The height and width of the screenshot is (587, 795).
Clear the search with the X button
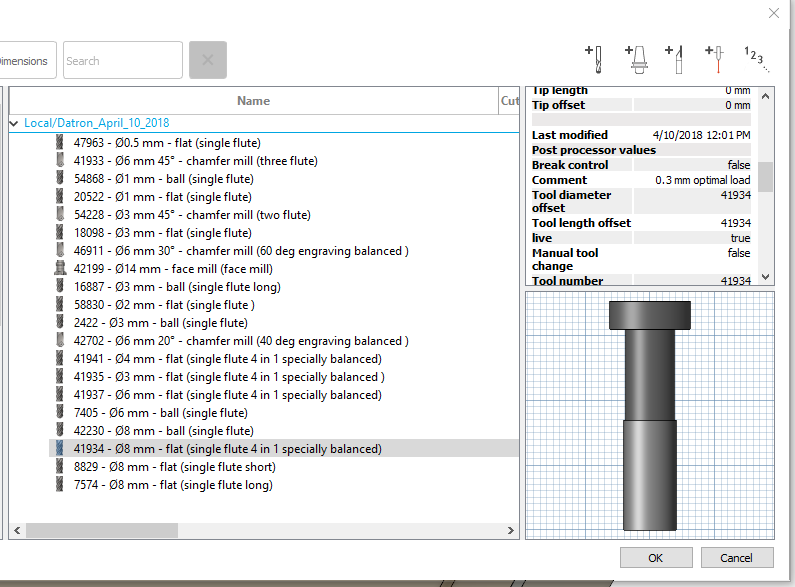click(x=208, y=60)
